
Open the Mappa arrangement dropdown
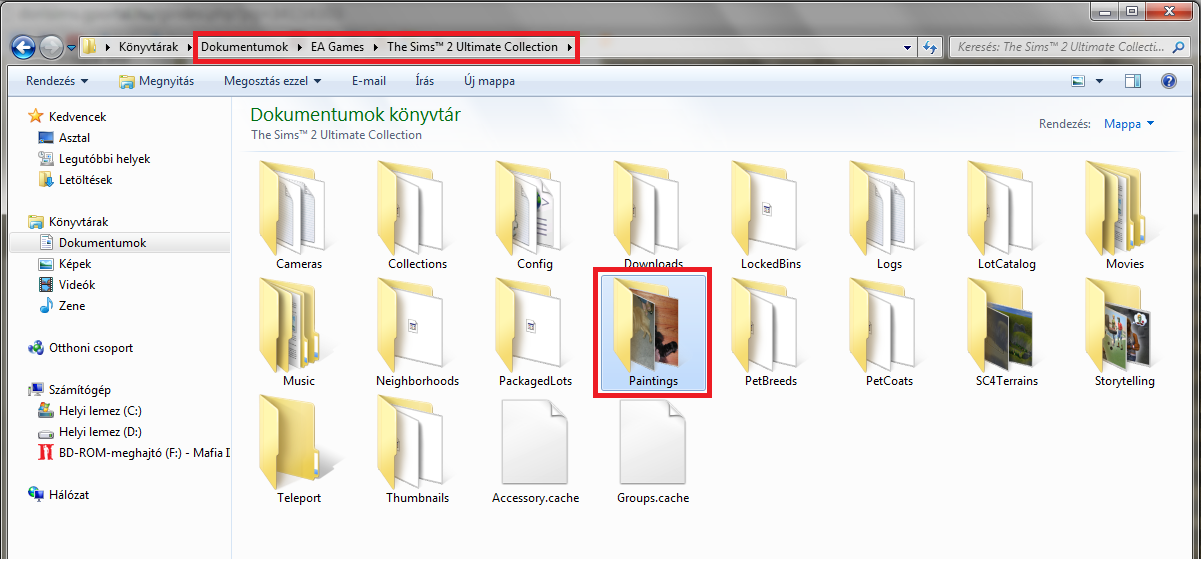(1129, 124)
